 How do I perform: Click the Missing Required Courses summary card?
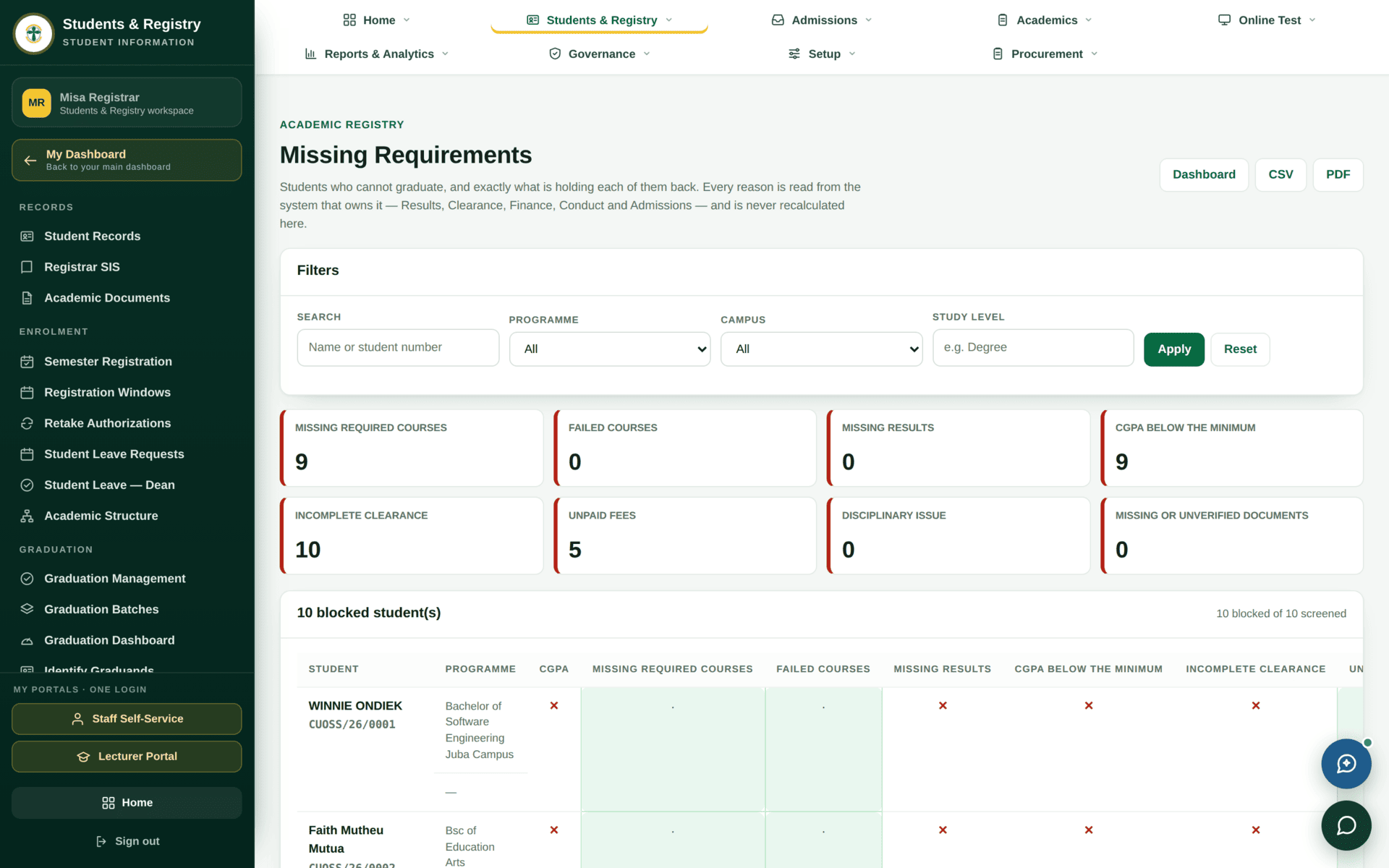pos(412,448)
